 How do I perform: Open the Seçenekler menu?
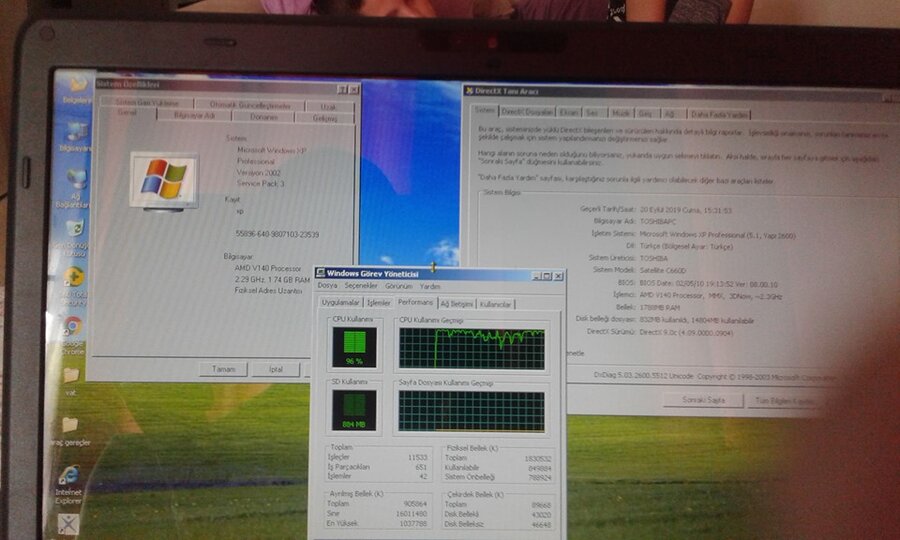click(361, 285)
